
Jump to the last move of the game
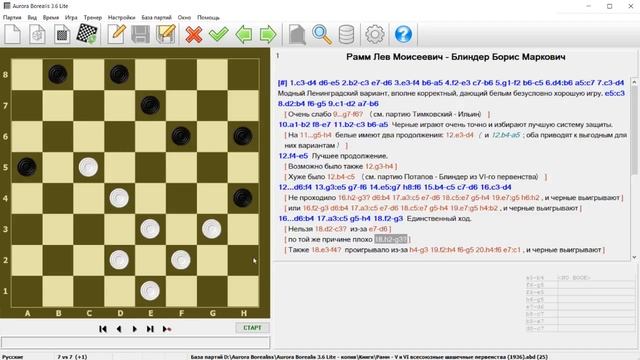click(x=150, y=329)
